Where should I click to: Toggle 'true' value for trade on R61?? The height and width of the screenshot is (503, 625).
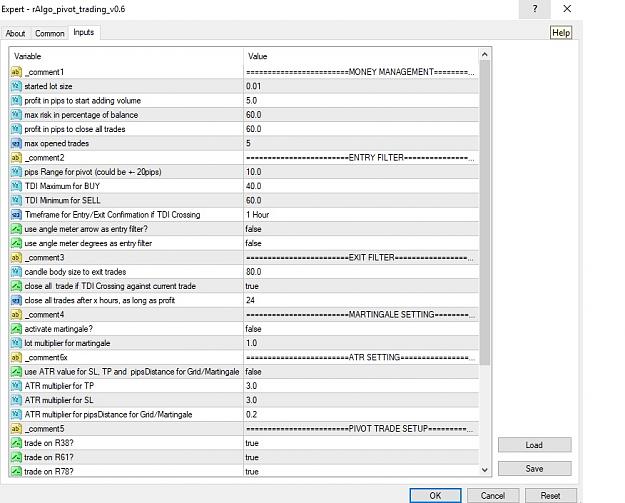tap(361, 458)
